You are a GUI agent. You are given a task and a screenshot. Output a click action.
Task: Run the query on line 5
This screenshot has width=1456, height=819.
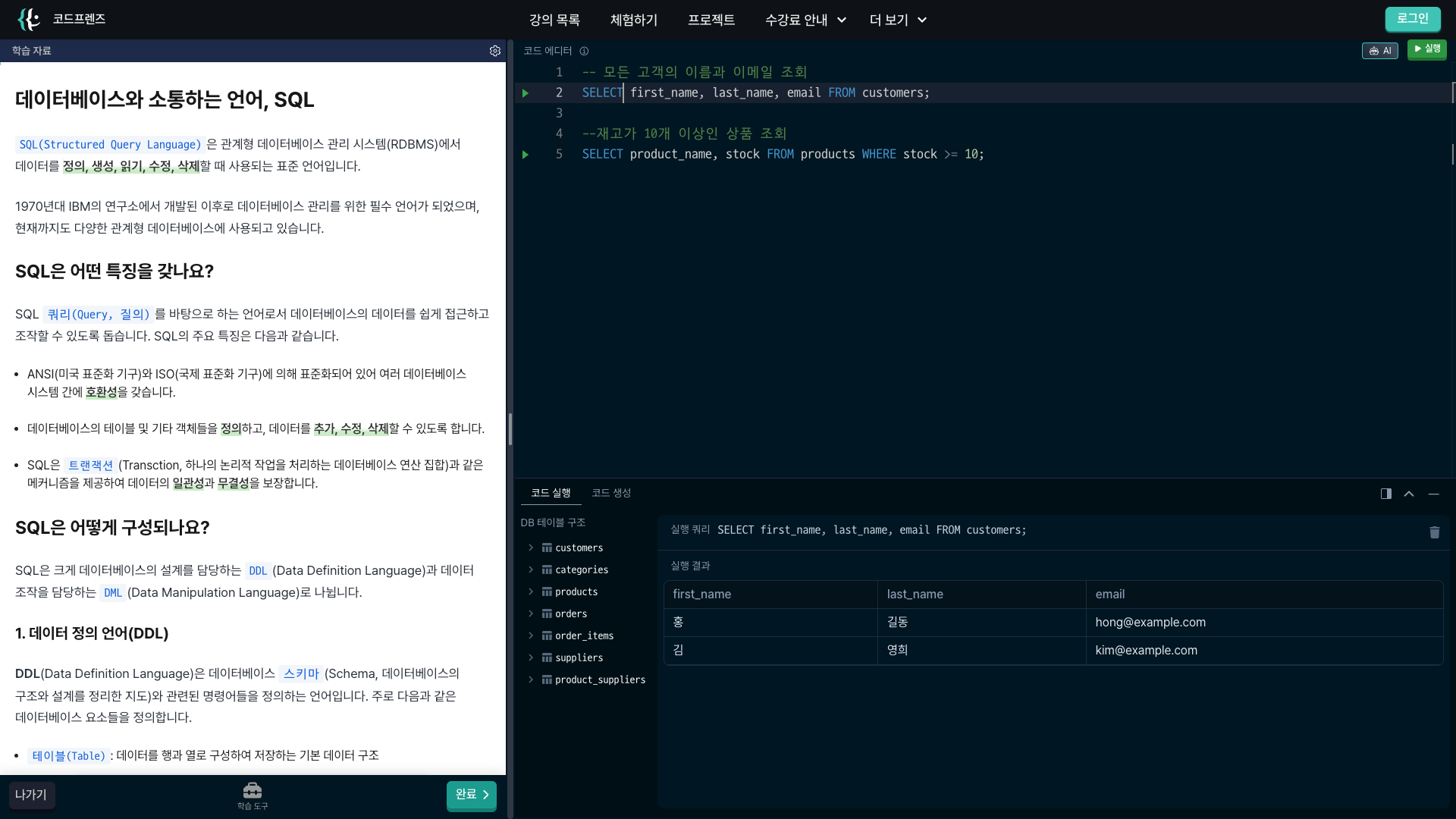click(525, 155)
